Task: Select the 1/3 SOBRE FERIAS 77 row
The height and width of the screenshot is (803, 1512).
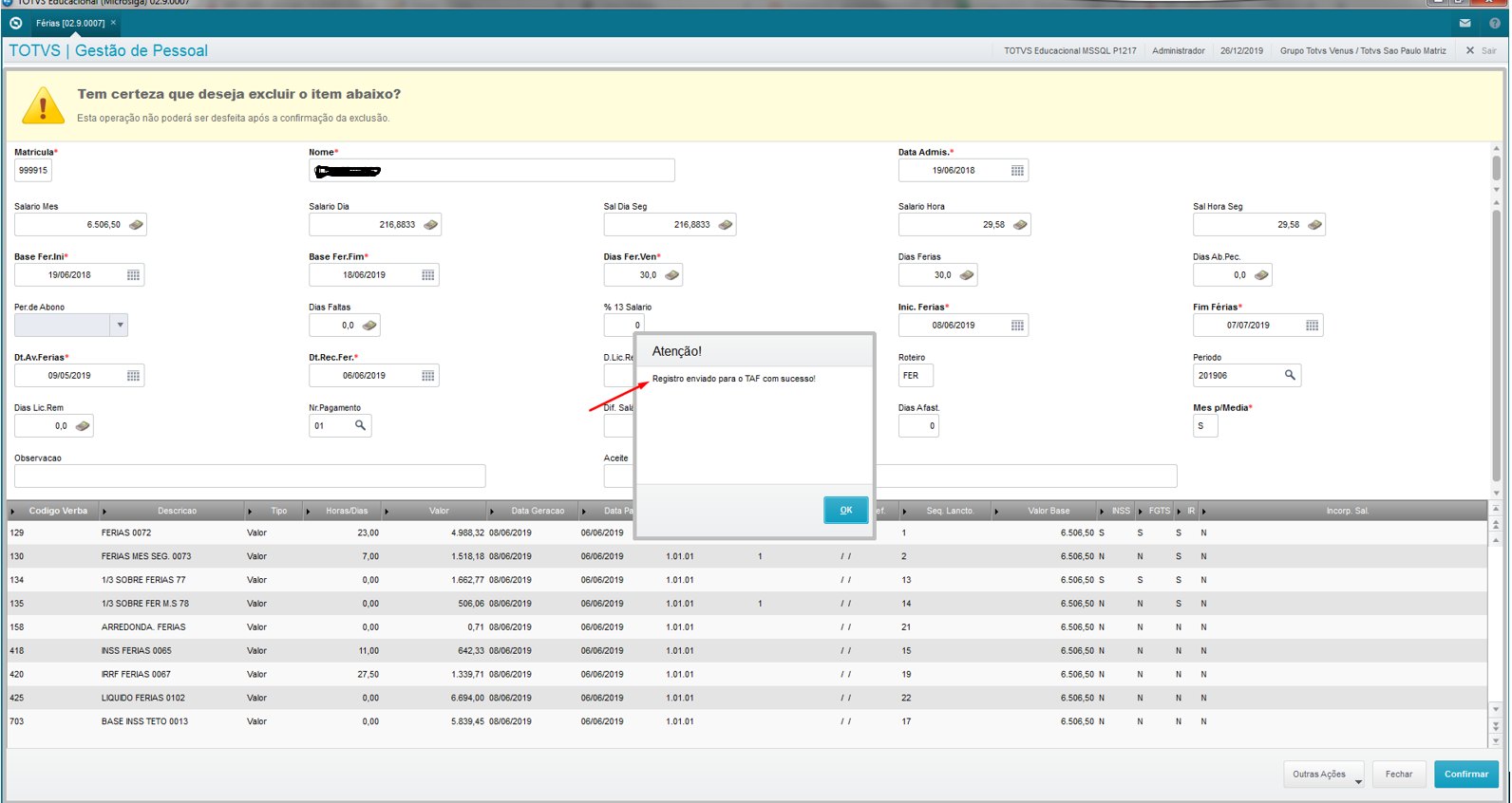Action: 747,580
